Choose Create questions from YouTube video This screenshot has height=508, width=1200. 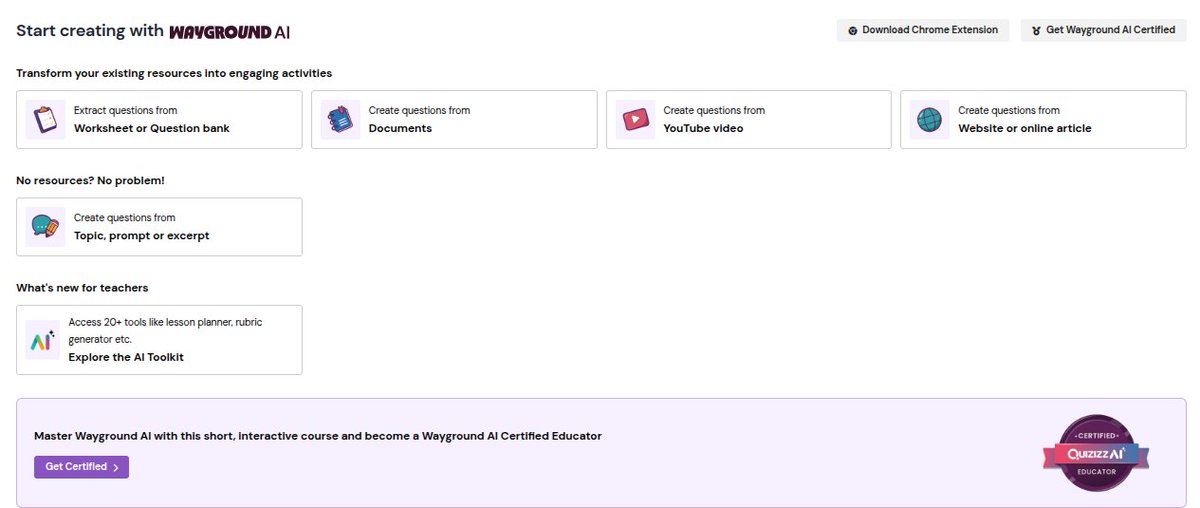(748, 120)
